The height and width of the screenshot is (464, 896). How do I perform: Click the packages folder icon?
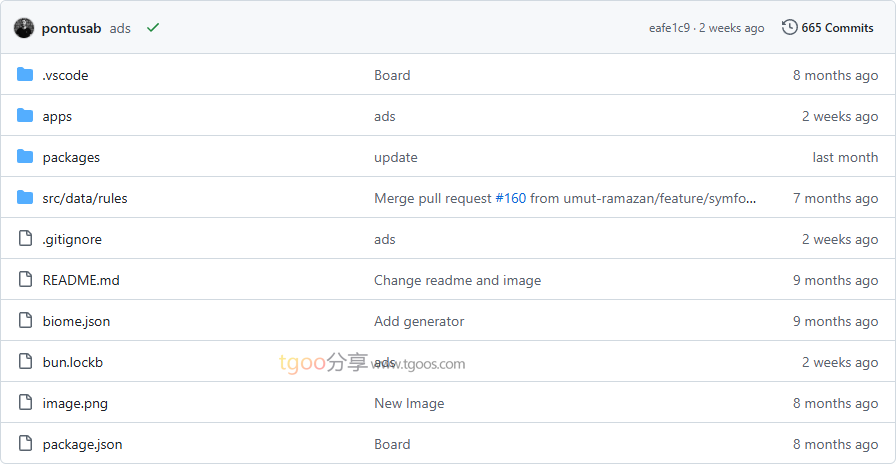coord(25,157)
